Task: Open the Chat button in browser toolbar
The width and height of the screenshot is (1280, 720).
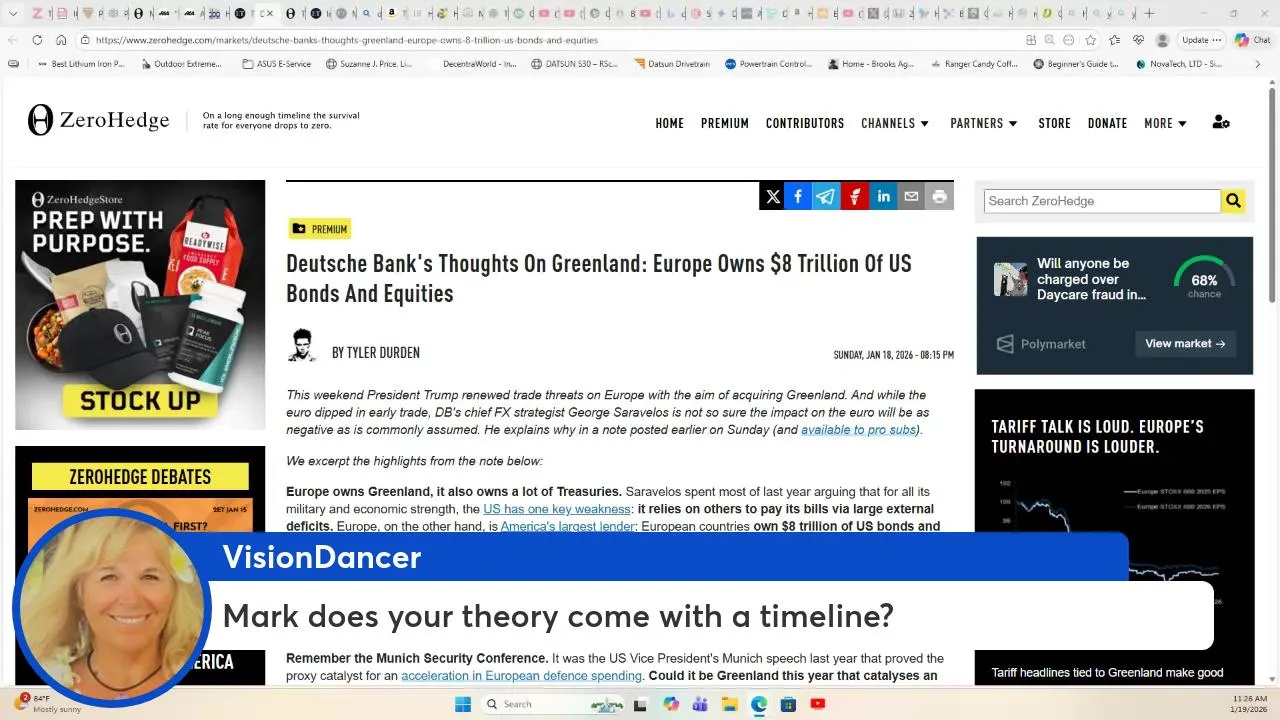Action: pos(1253,40)
